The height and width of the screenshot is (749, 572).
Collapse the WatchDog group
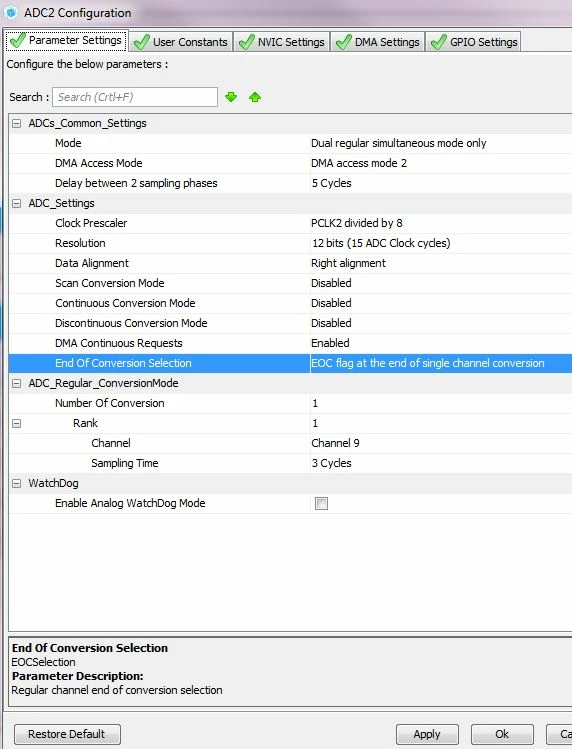click(17, 483)
